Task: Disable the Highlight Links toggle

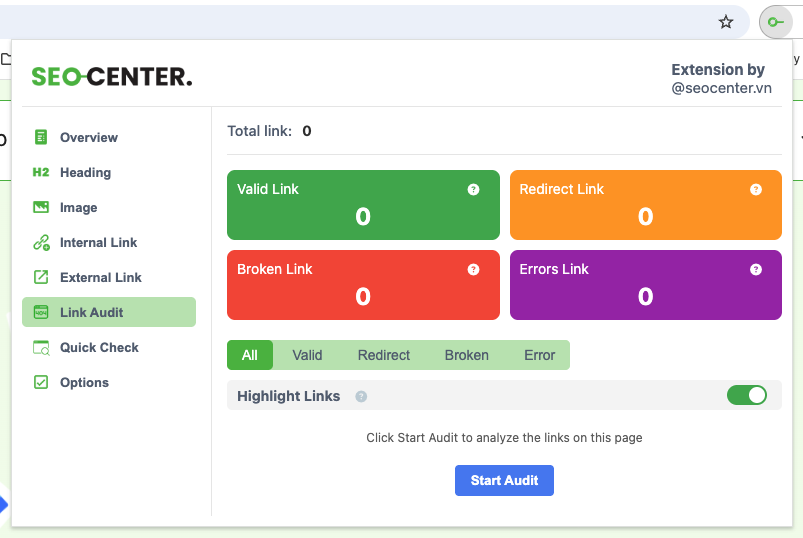Action: point(747,395)
